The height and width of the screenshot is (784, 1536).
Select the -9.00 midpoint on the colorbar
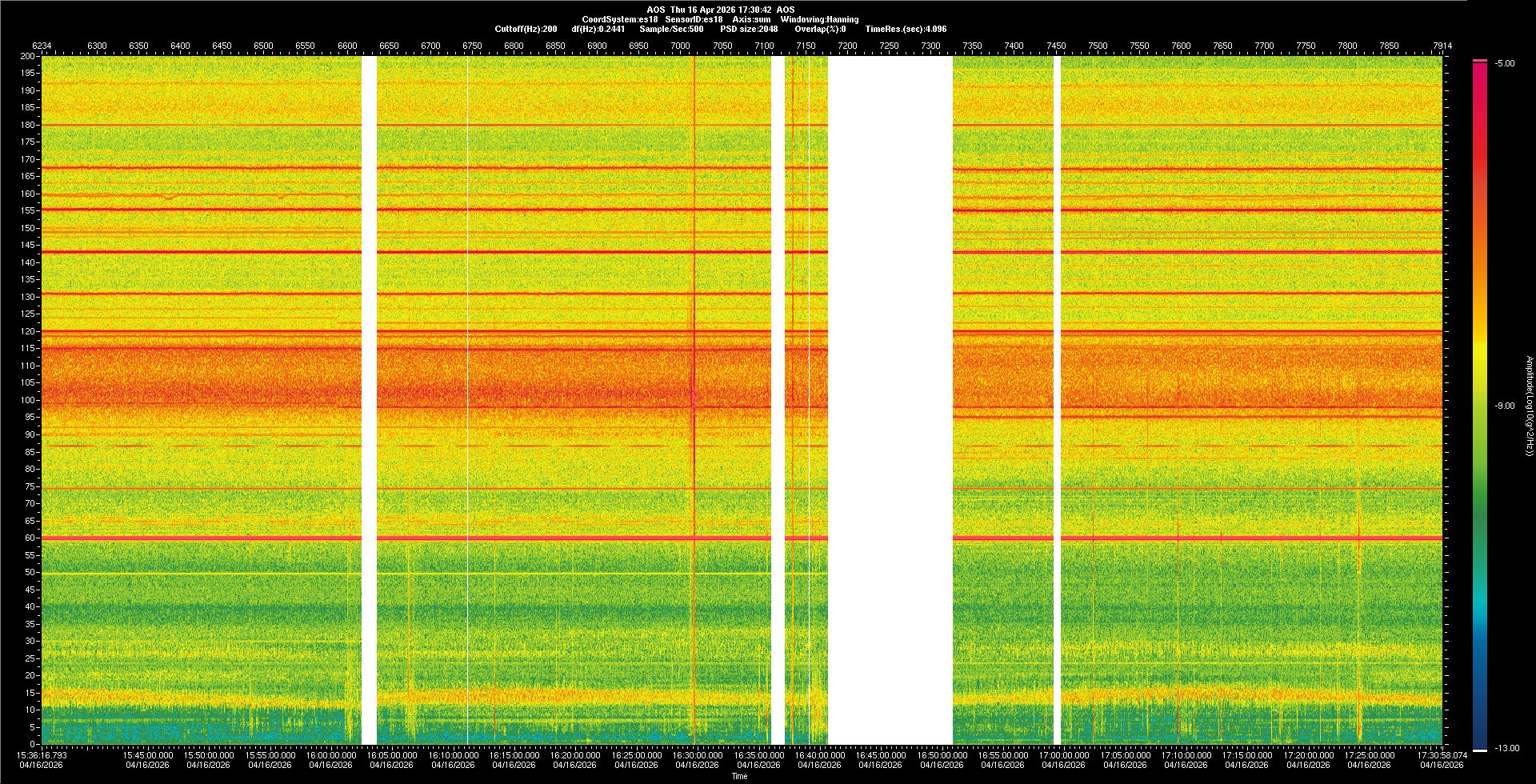click(x=1505, y=406)
